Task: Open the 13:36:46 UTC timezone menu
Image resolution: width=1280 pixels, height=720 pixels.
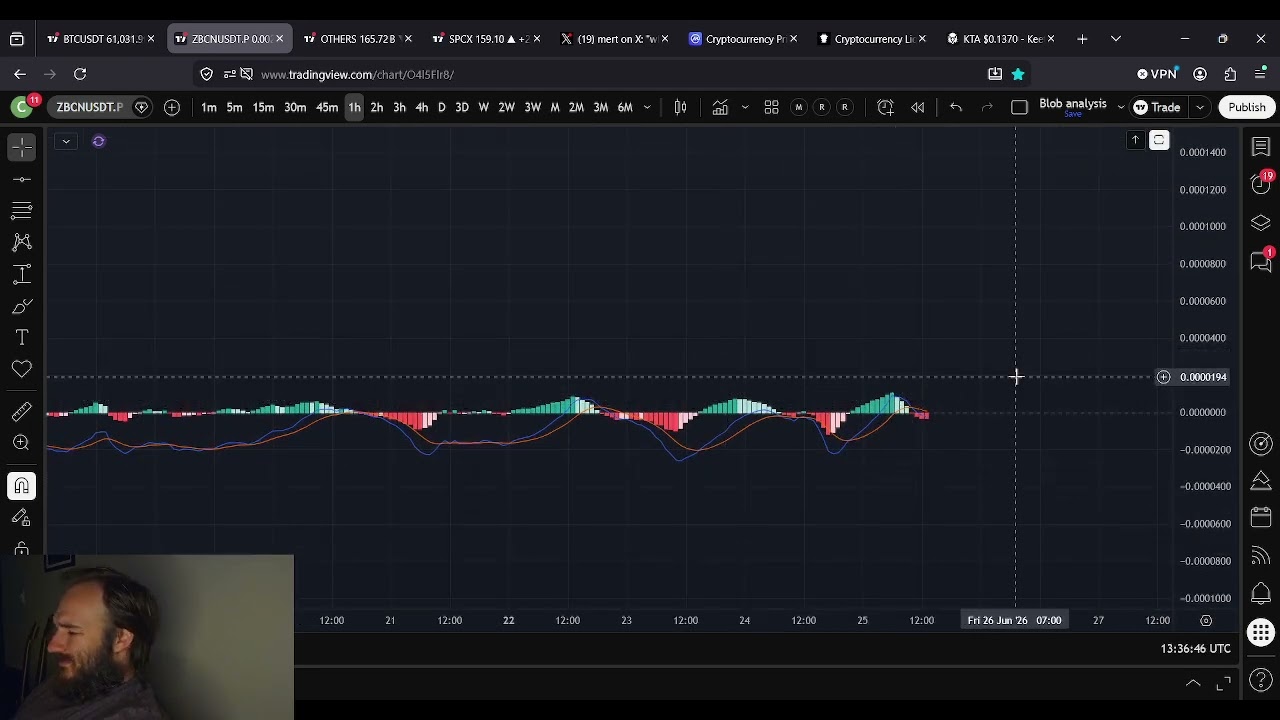Action: point(1195,649)
